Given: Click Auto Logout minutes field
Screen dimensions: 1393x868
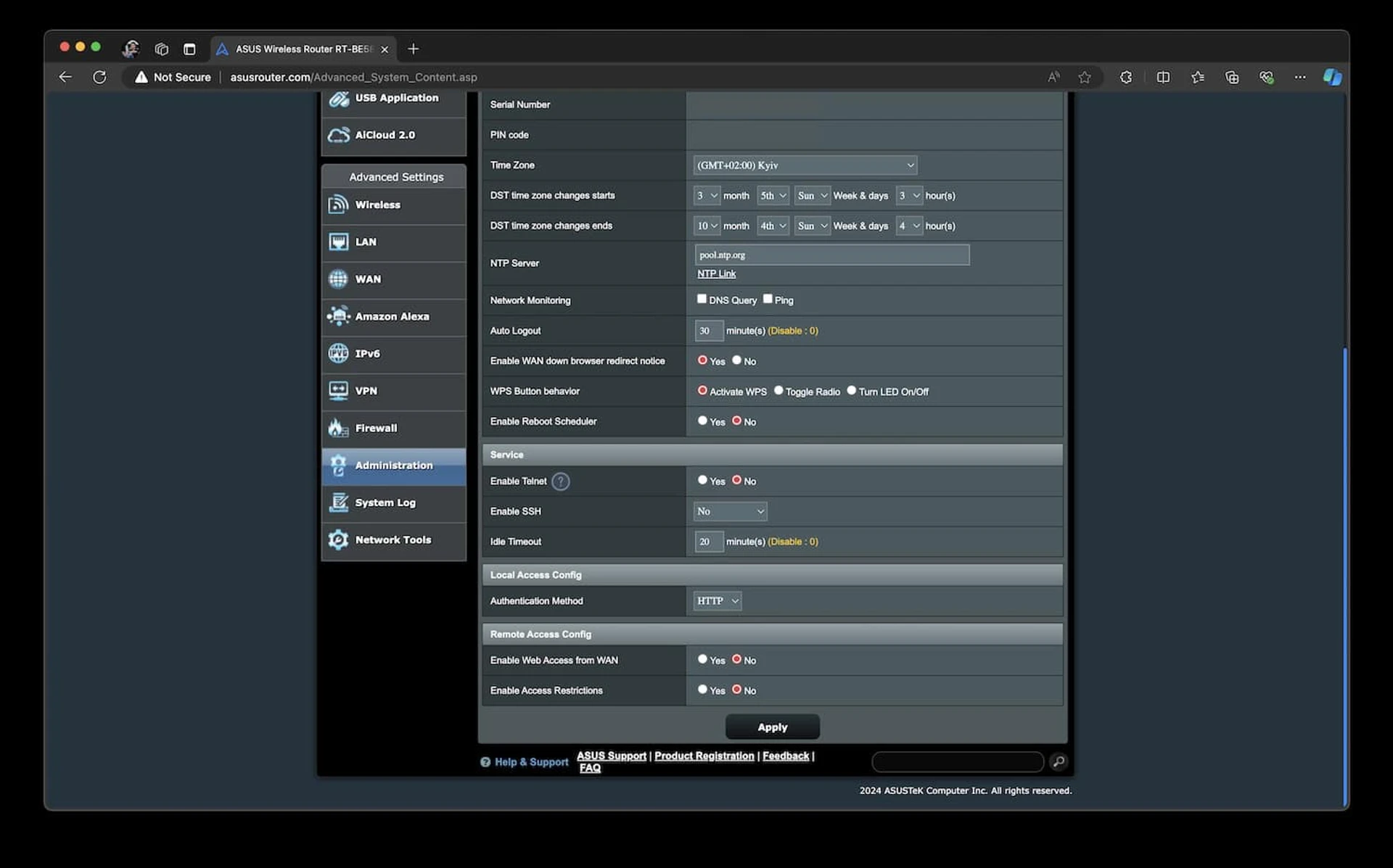Looking at the screenshot, I should click(x=709, y=331).
